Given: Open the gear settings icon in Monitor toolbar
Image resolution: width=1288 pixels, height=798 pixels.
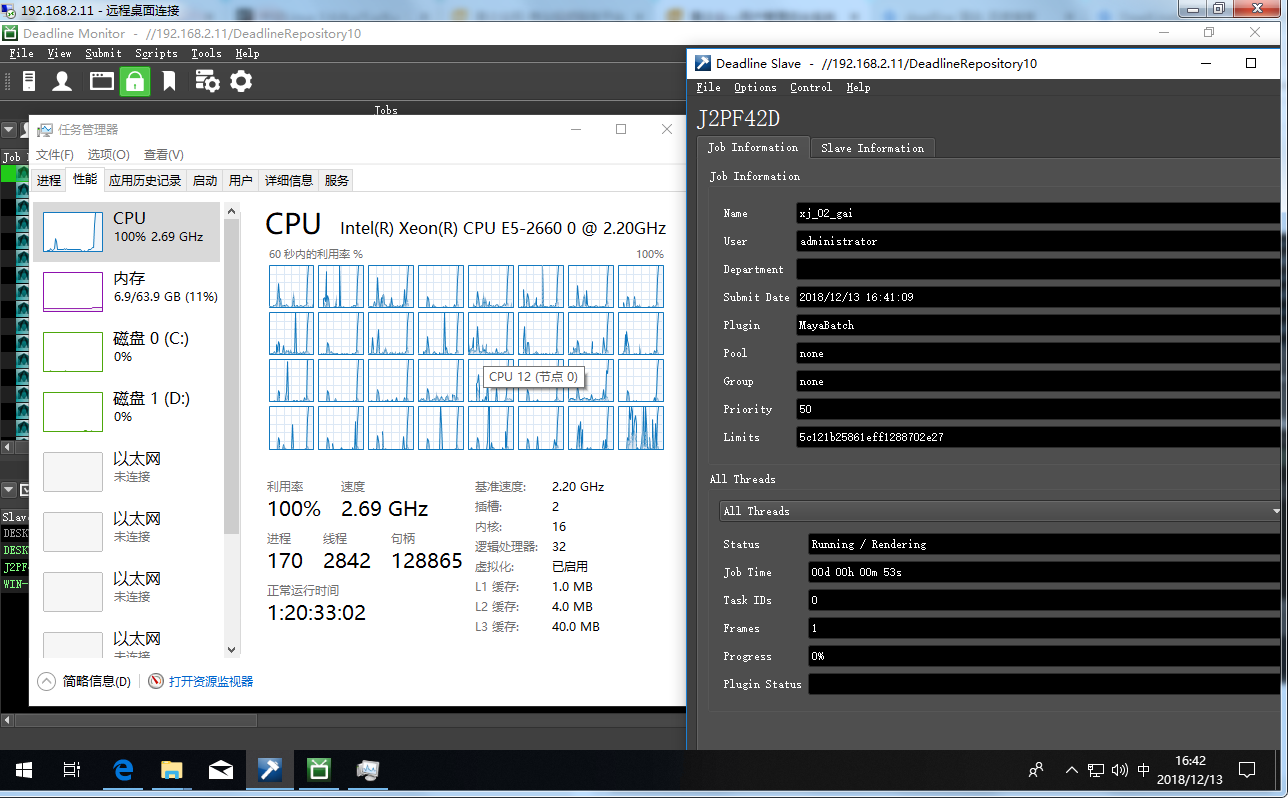Looking at the screenshot, I should (x=241, y=81).
